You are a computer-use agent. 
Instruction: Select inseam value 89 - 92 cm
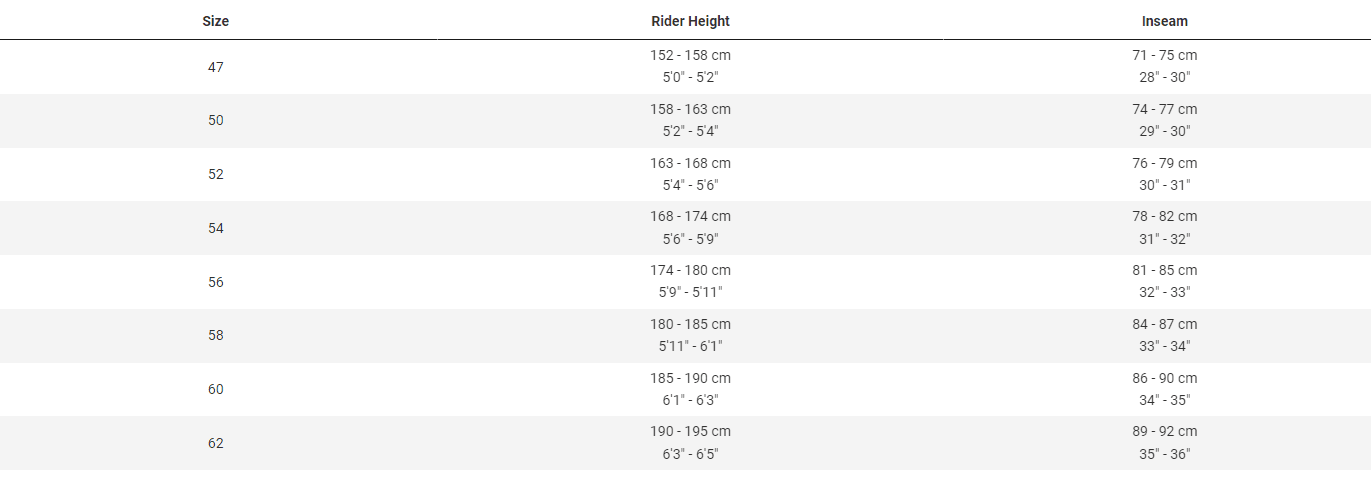click(x=1164, y=432)
